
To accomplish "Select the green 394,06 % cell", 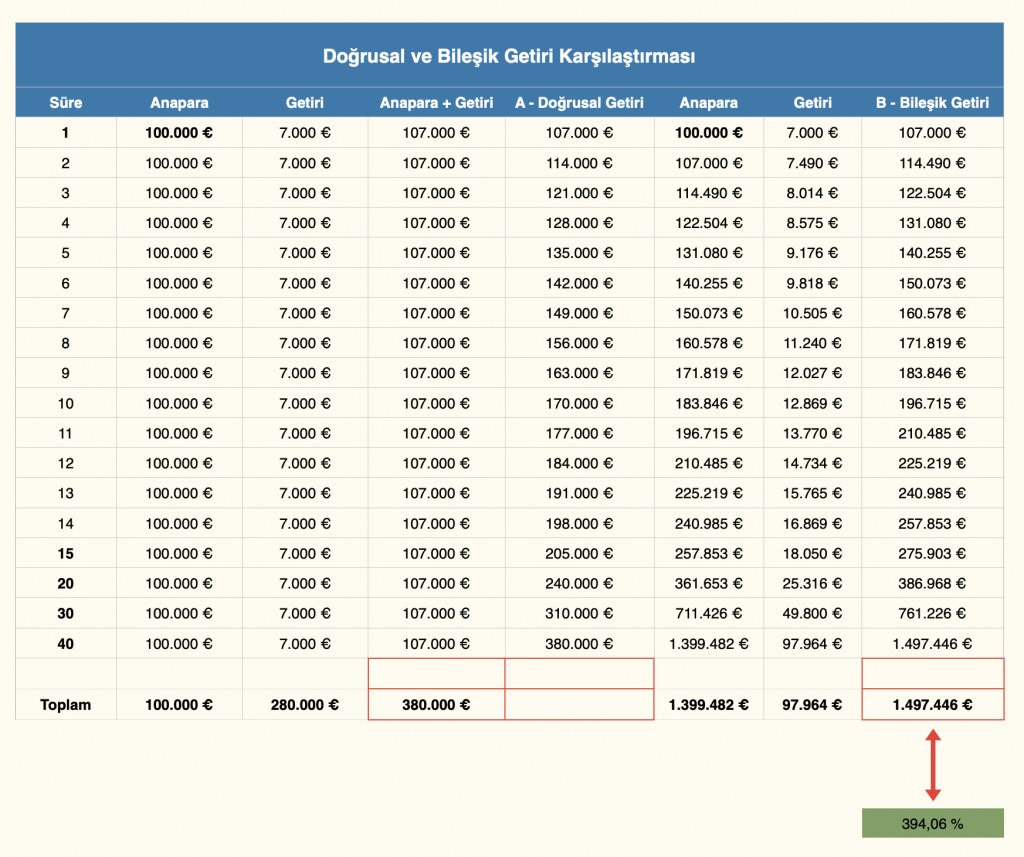I will [932, 824].
